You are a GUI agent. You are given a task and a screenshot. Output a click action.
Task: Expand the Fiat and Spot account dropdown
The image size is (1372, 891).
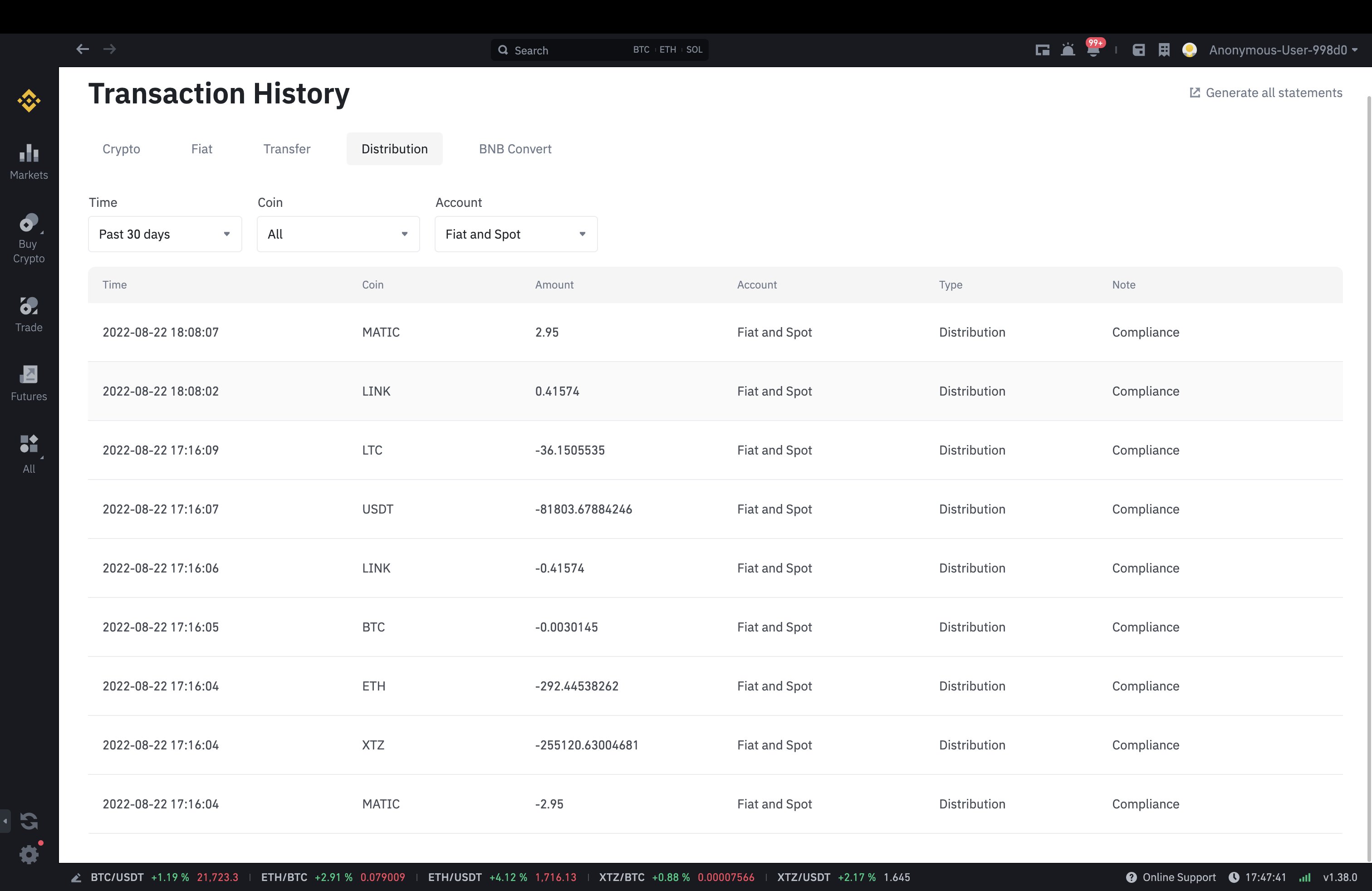click(x=515, y=234)
